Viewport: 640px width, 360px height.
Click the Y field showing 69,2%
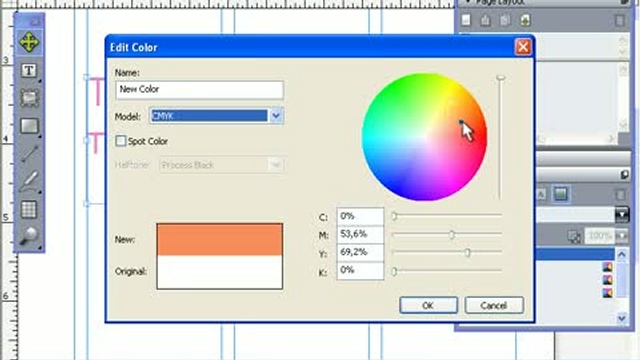pyautogui.click(x=360, y=252)
